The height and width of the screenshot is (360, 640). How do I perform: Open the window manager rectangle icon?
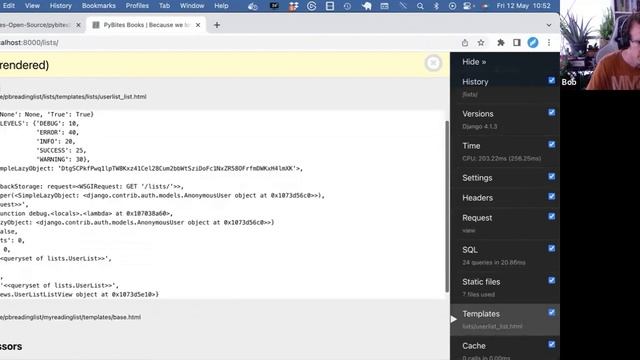pyautogui.click(x=330, y=6)
